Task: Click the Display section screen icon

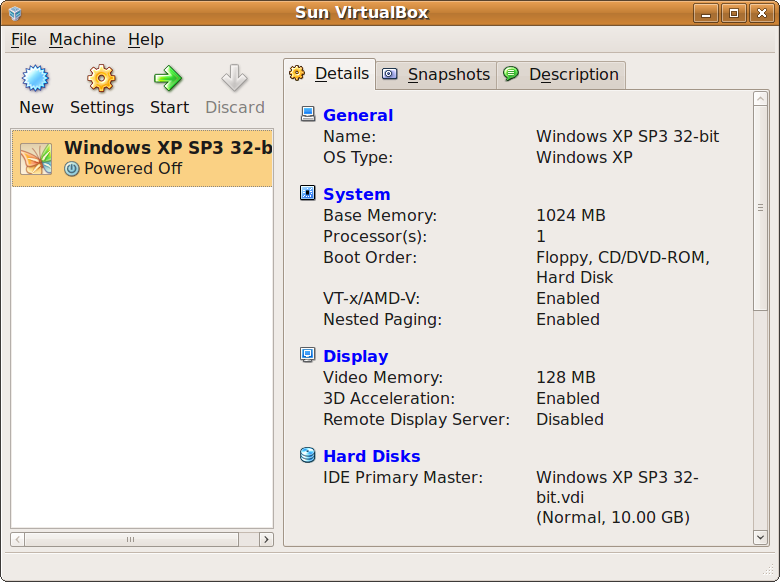Action: 308,355
